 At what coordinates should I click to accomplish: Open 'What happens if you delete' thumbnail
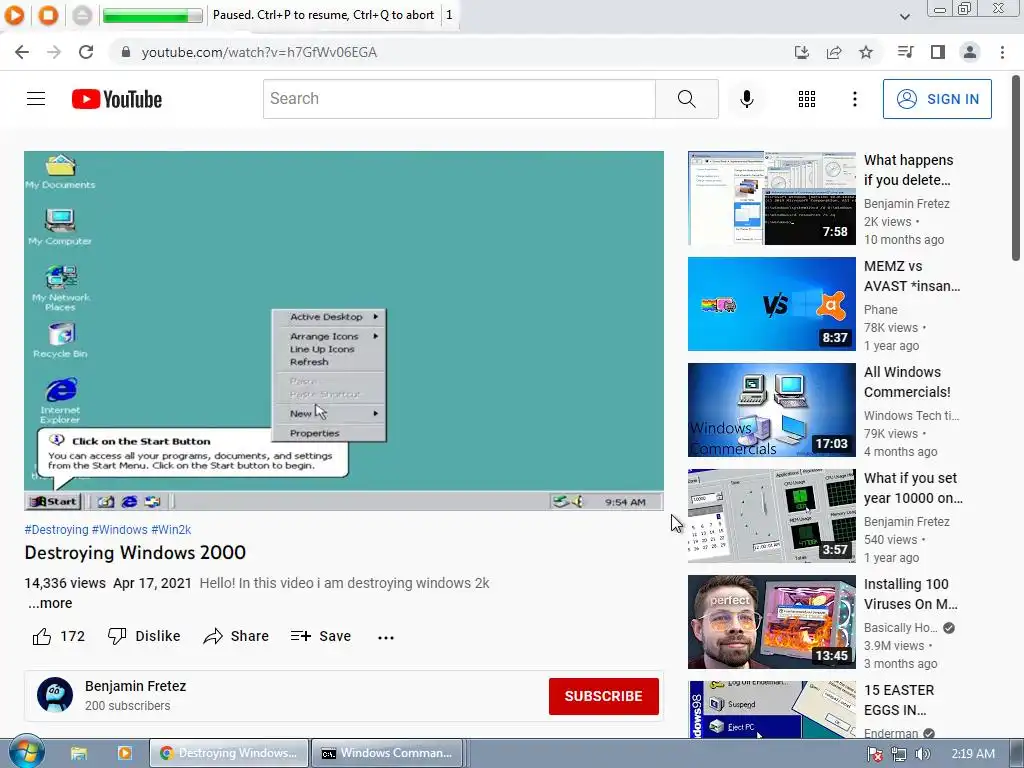point(771,198)
